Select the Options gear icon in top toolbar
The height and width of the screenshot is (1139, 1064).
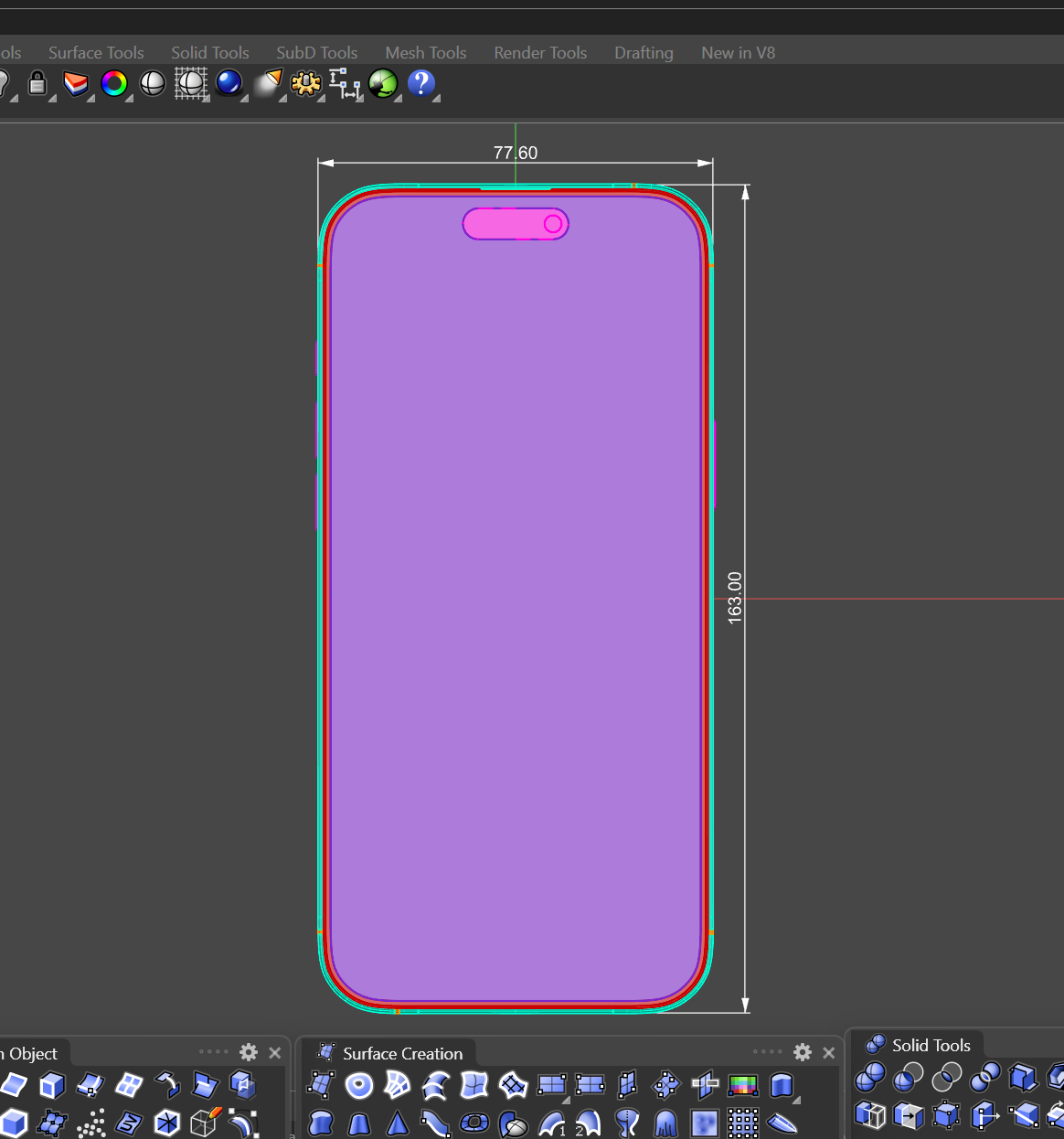tap(305, 84)
